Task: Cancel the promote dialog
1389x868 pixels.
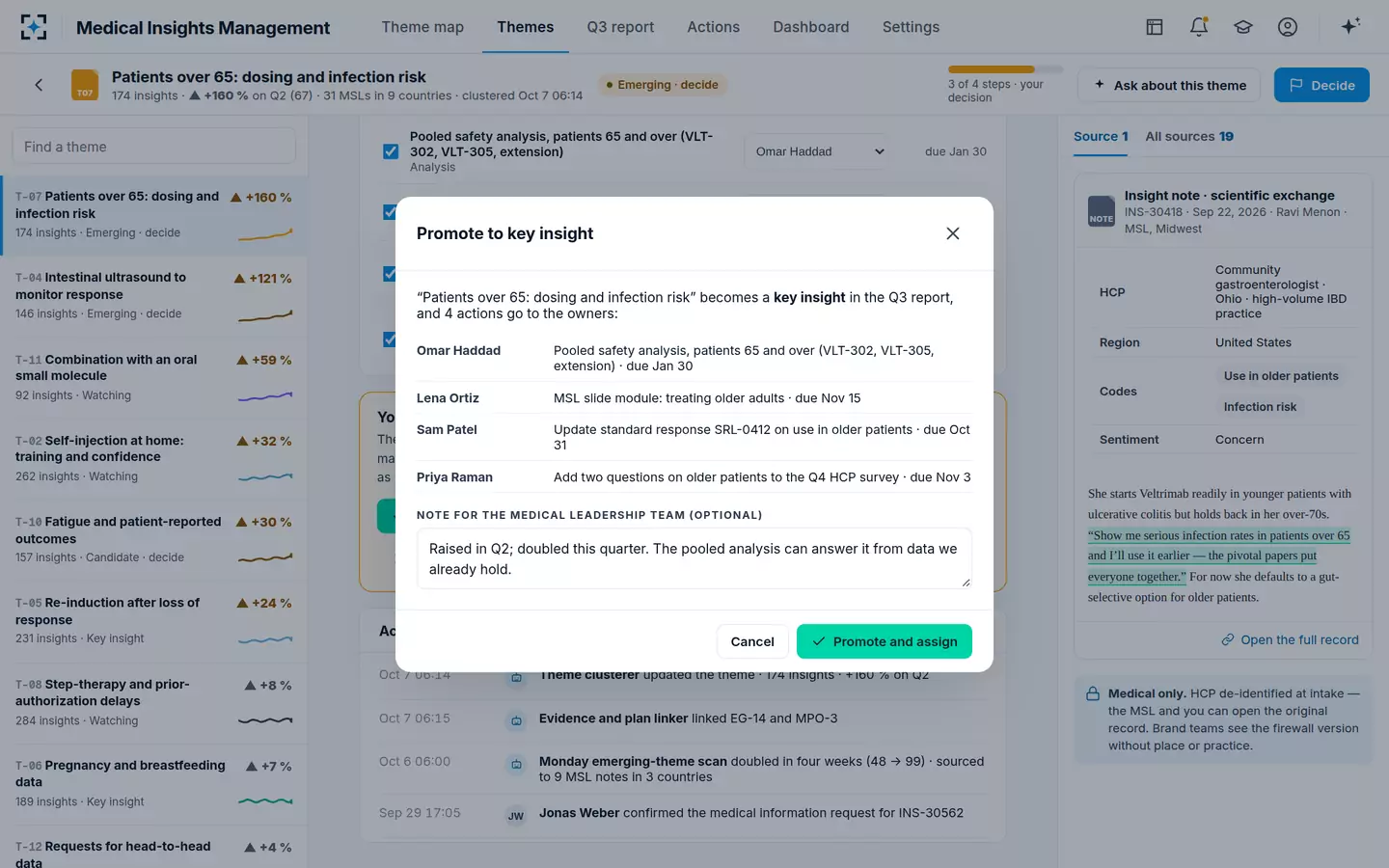Action: 752,641
